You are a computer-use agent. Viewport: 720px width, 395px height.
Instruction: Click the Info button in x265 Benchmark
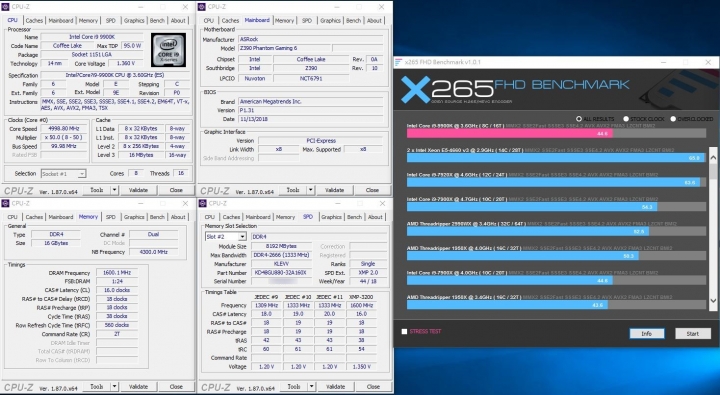(x=647, y=333)
